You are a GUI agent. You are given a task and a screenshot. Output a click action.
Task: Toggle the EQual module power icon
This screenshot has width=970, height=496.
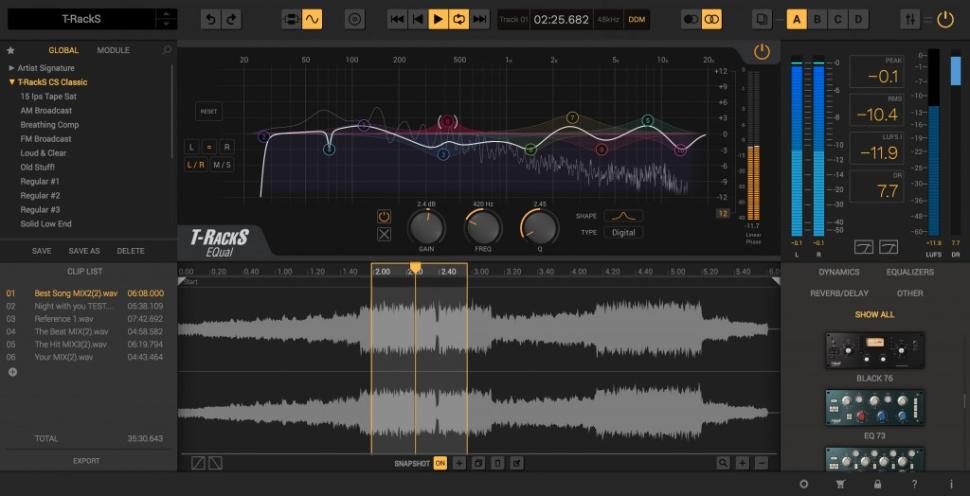762,52
